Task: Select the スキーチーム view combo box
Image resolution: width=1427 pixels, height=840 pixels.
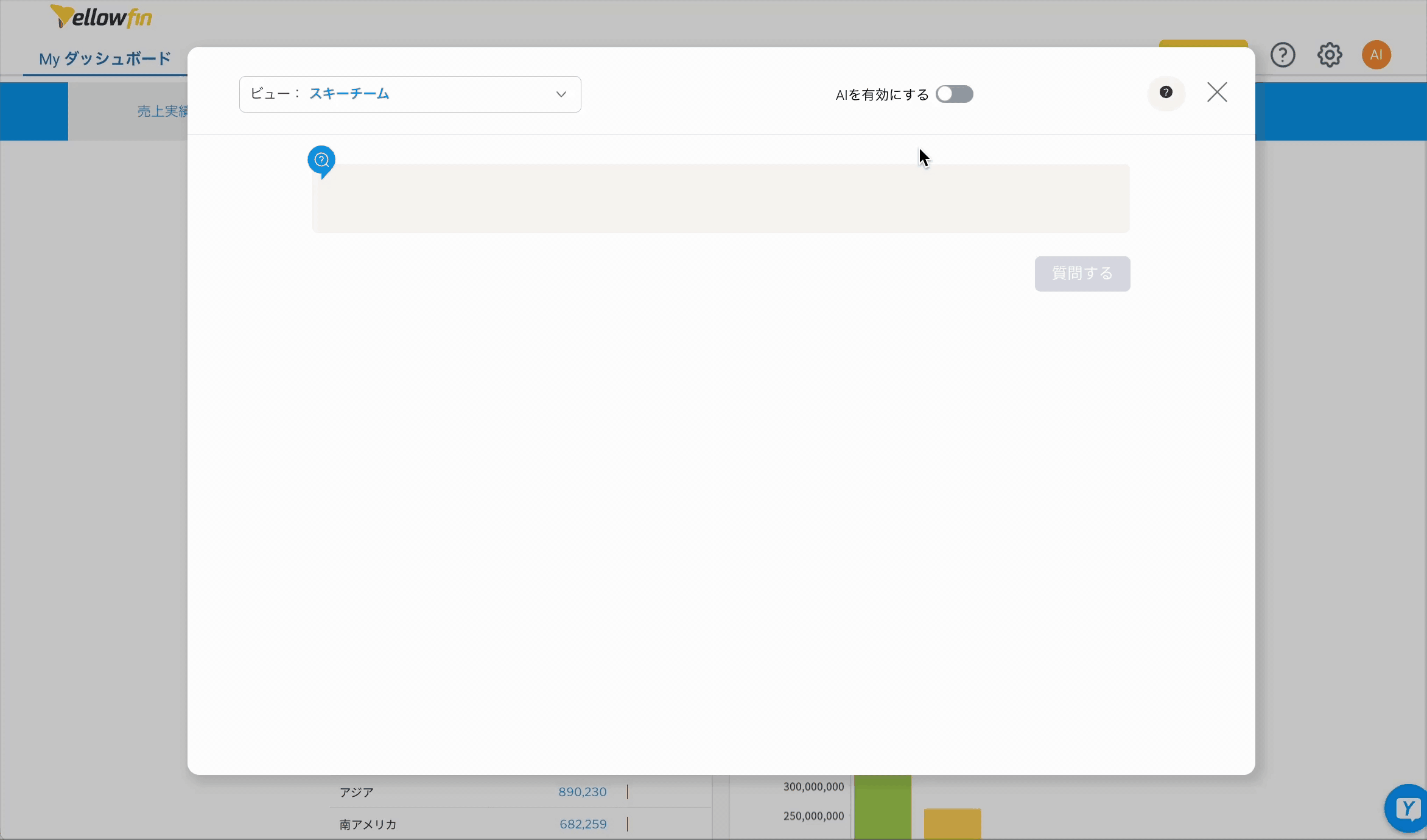Action: (x=409, y=94)
